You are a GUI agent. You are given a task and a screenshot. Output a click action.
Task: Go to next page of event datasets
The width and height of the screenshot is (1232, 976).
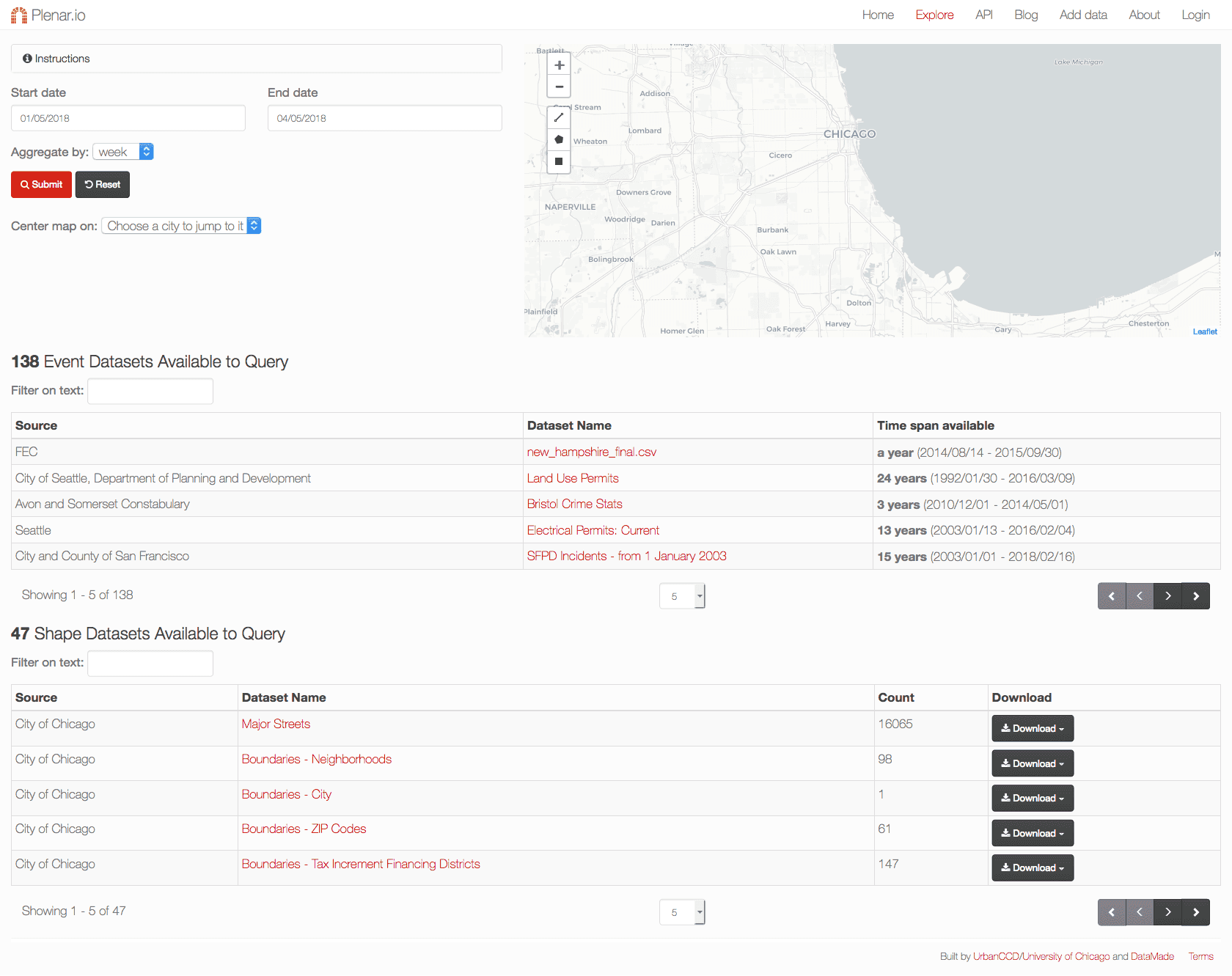pos(1167,596)
